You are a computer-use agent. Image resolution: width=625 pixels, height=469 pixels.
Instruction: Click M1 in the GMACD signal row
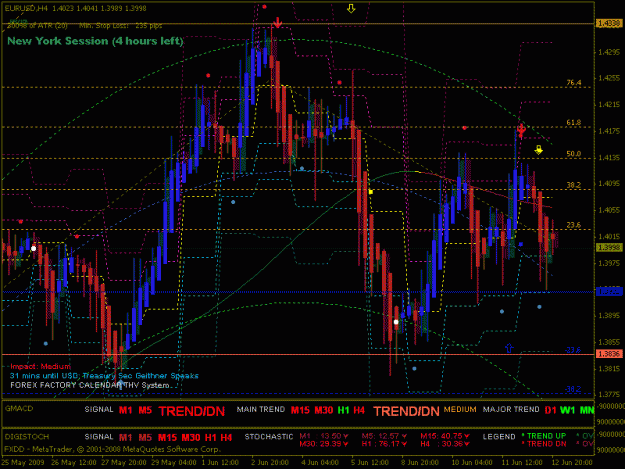(x=126, y=410)
